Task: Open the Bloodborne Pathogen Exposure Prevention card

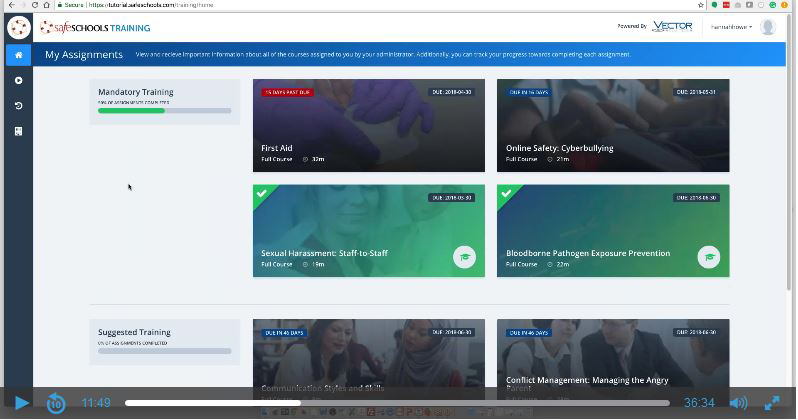Action: pos(613,231)
